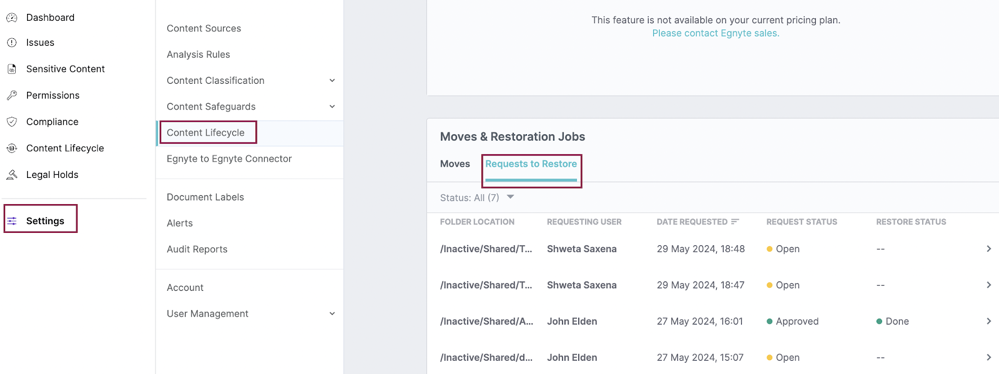The width and height of the screenshot is (999, 374).
Task: Open Audit Reports
Action: click(197, 249)
